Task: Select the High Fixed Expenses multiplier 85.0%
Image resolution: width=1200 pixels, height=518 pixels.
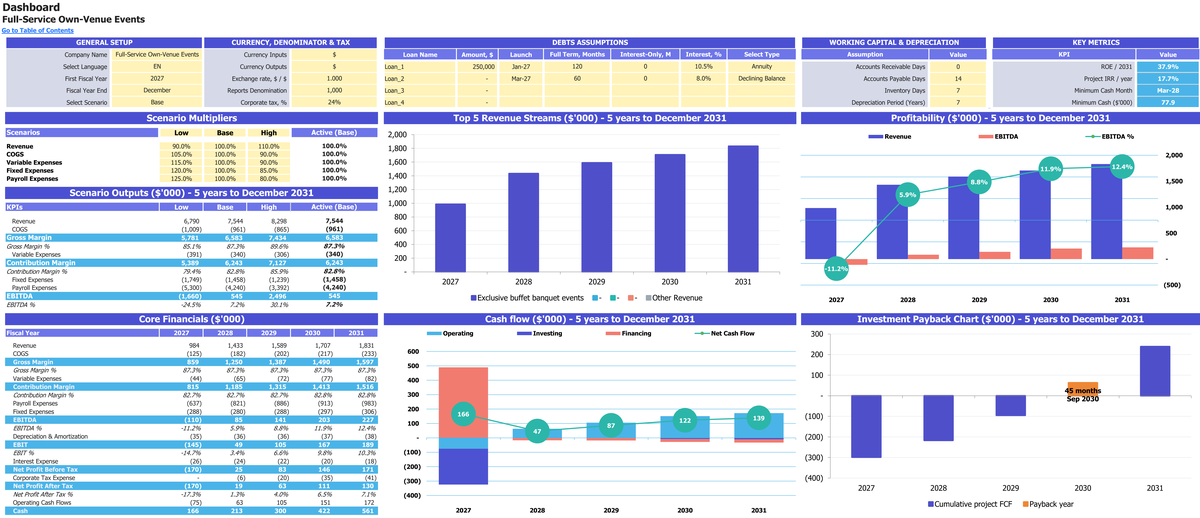Action: tap(268, 170)
